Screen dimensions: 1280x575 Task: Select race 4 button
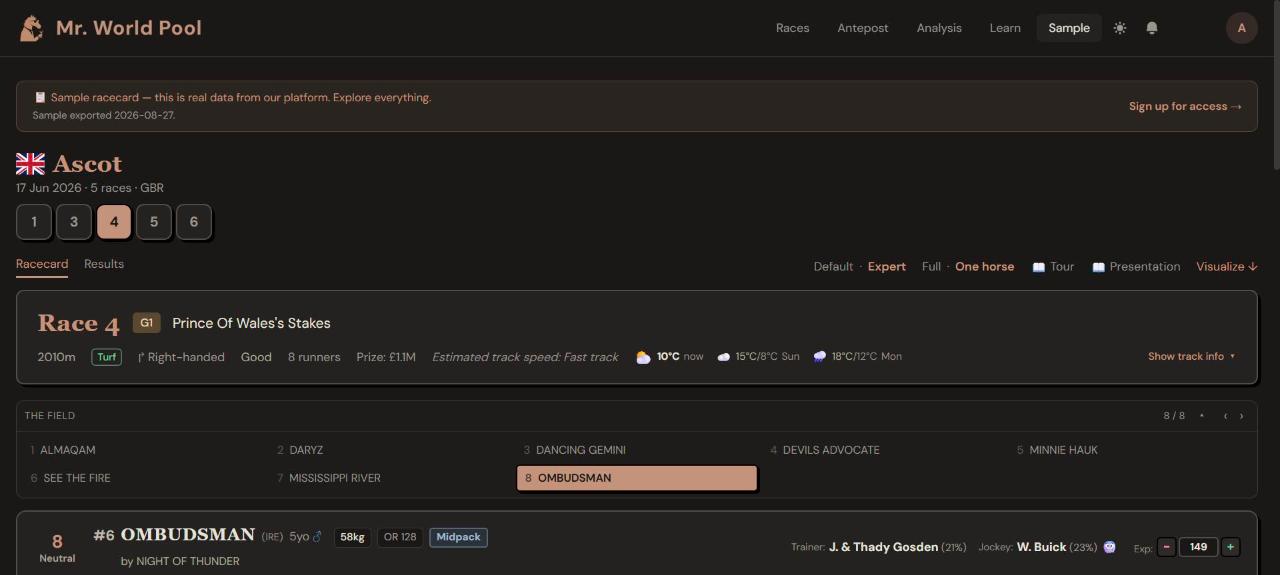(114, 222)
